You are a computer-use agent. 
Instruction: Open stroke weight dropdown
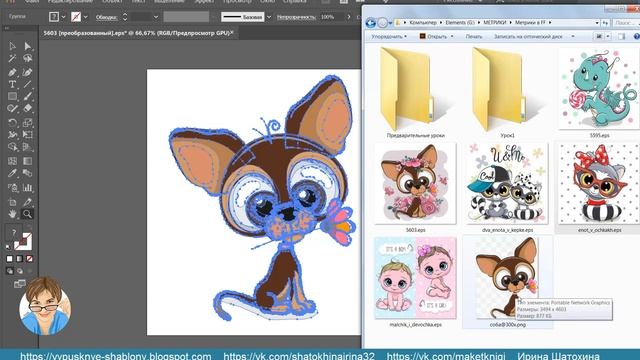click(156, 17)
